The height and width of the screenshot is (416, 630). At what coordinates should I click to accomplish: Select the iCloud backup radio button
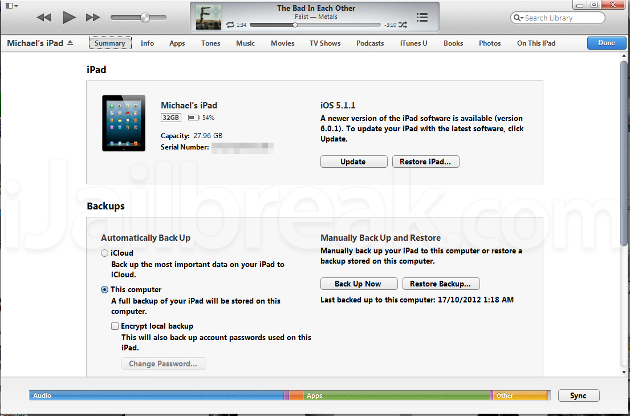[x=104, y=253]
